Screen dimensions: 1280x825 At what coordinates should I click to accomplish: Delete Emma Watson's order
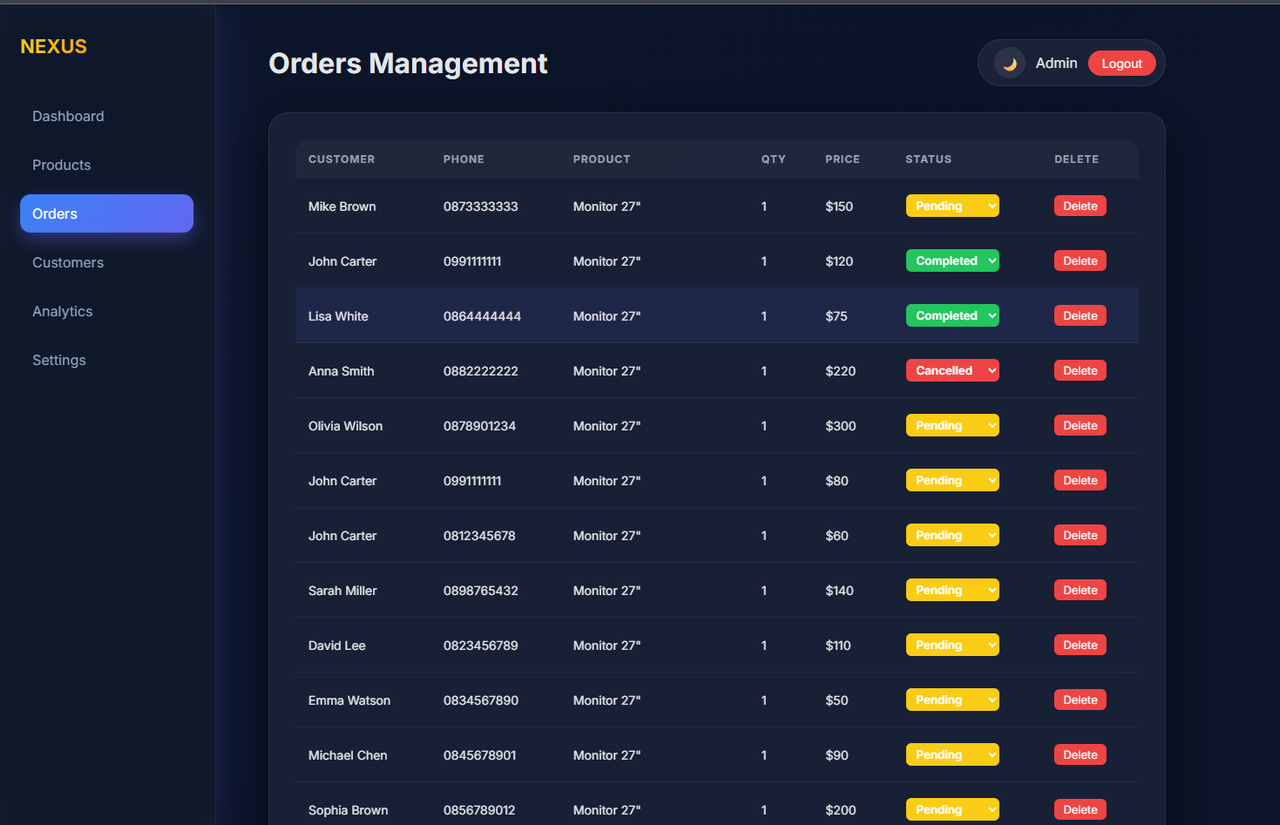(x=1080, y=701)
